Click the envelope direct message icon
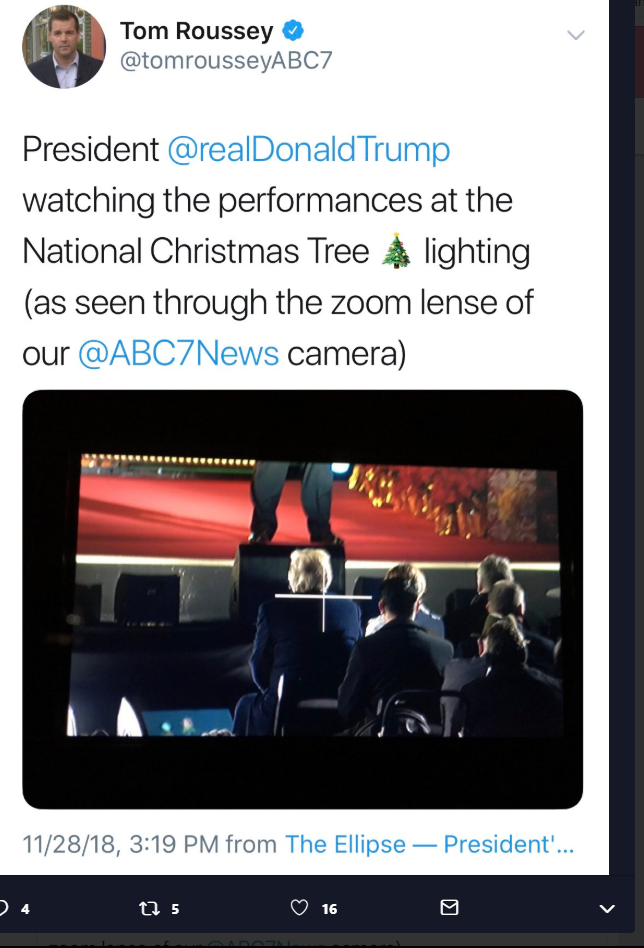The width and height of the screenshot is (644, 948). click(450, 907)
